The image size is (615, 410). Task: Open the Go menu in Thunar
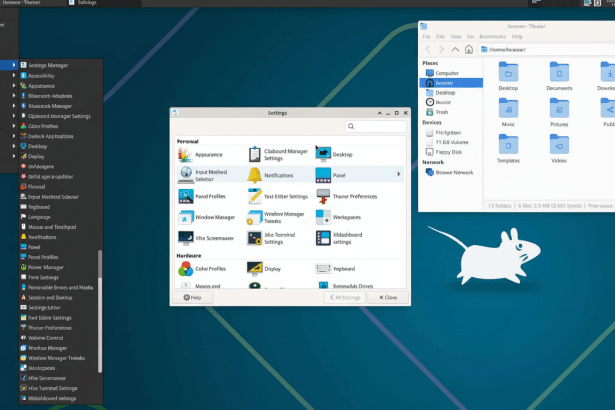[471, 36]
